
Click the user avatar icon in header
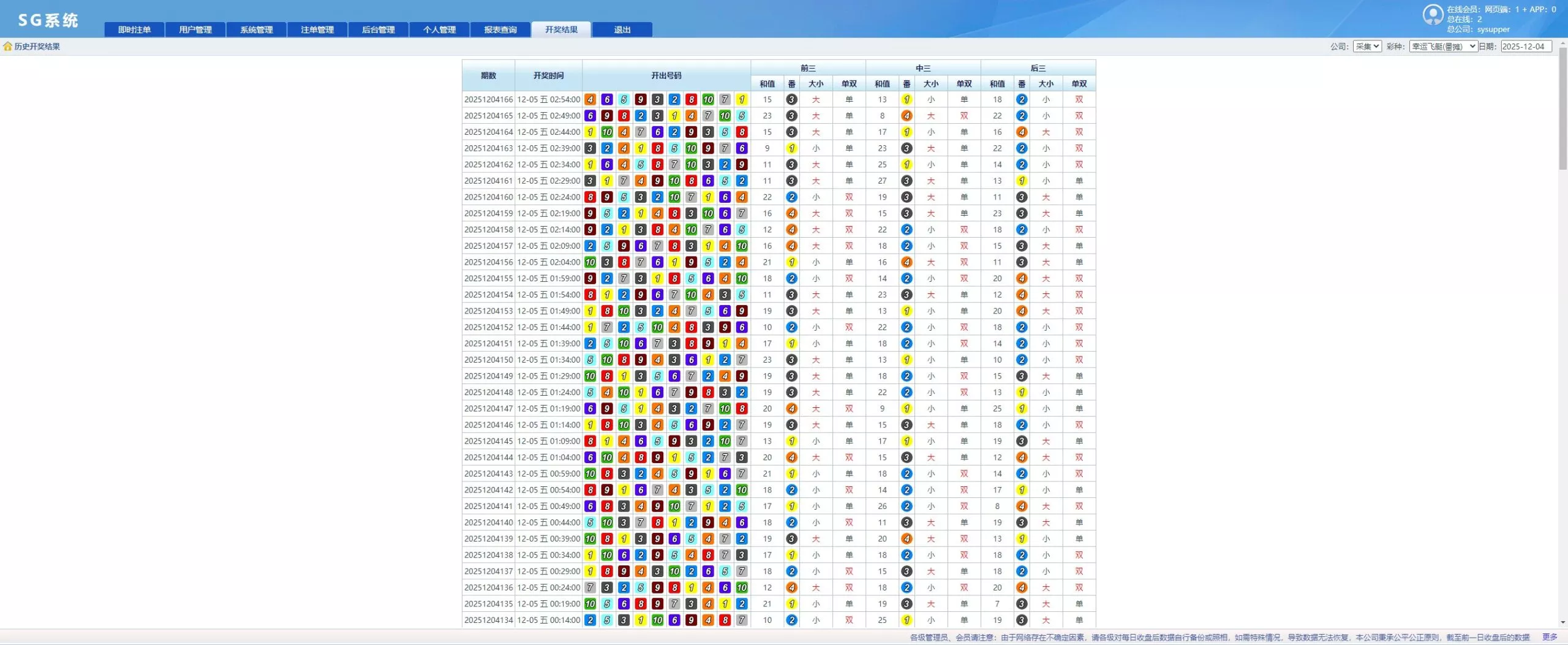point(1433,15)
